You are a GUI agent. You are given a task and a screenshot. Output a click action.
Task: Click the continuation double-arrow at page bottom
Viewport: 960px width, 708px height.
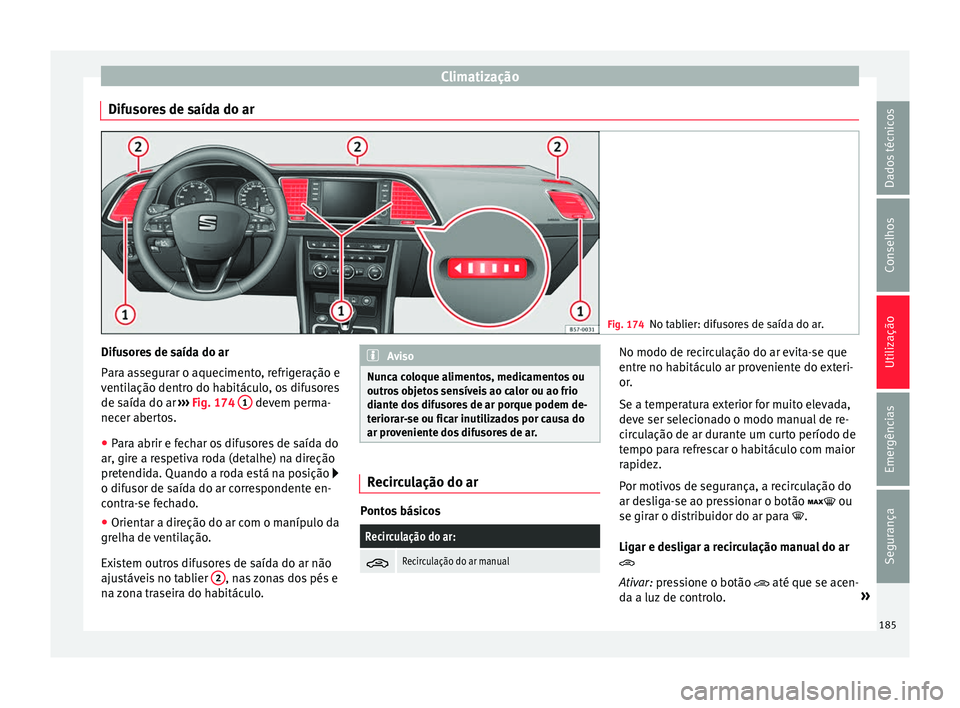(864, 596)
